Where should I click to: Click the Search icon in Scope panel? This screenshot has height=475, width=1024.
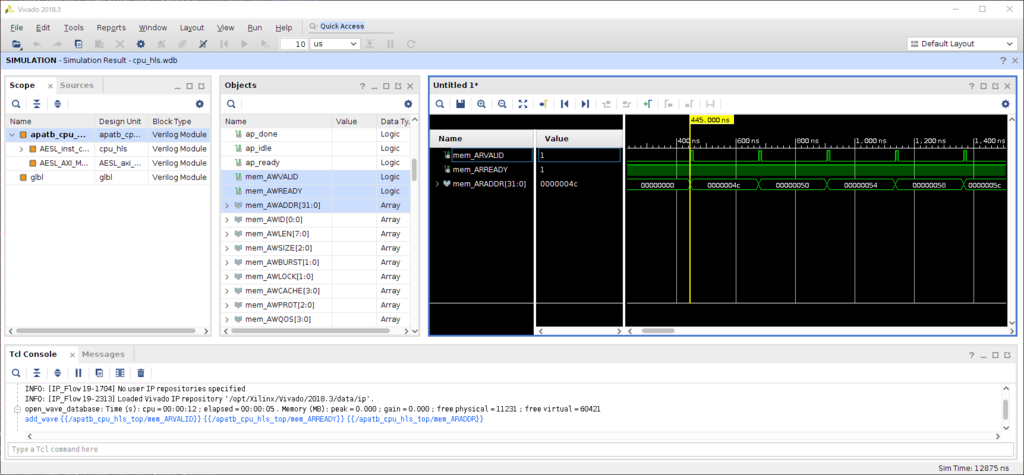16,104
